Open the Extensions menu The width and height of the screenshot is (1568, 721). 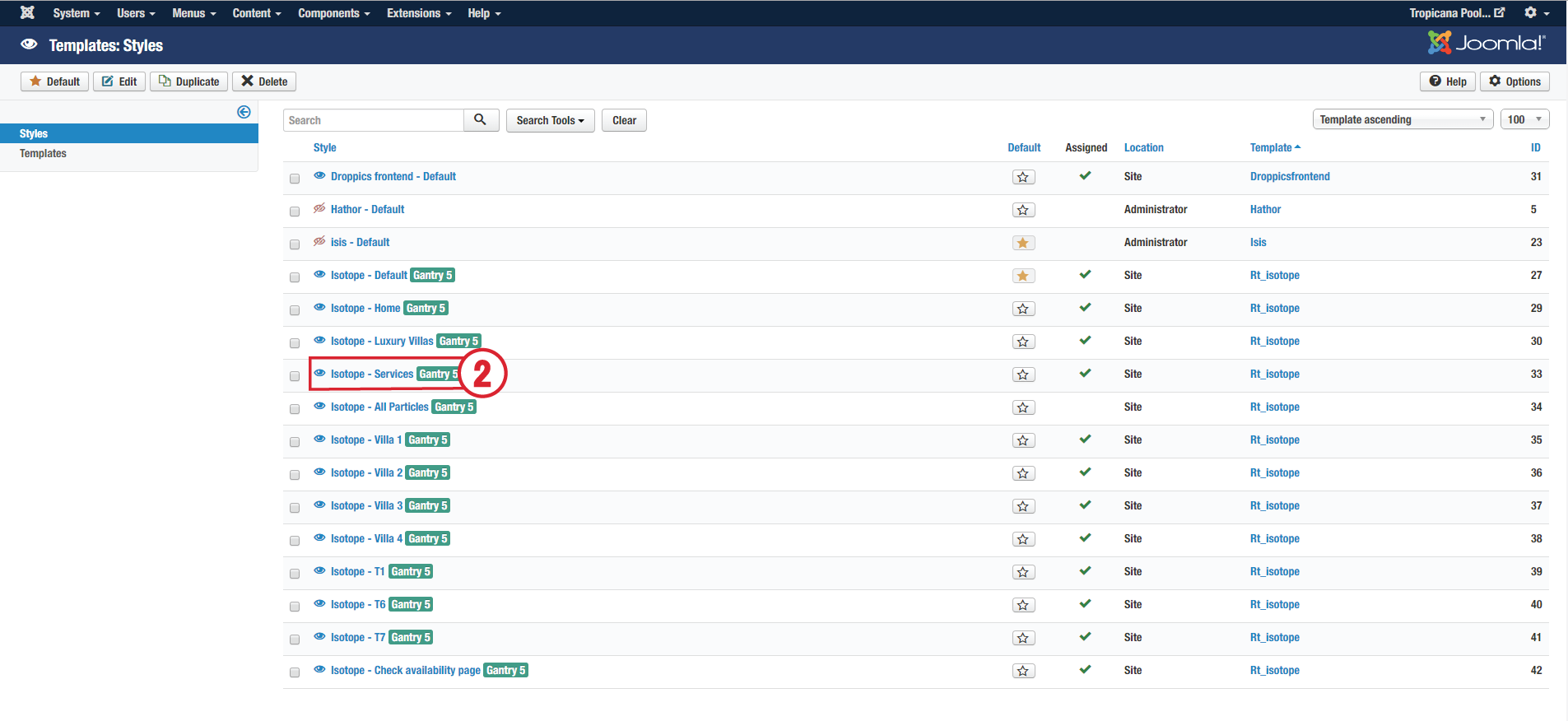click(419, 13)
